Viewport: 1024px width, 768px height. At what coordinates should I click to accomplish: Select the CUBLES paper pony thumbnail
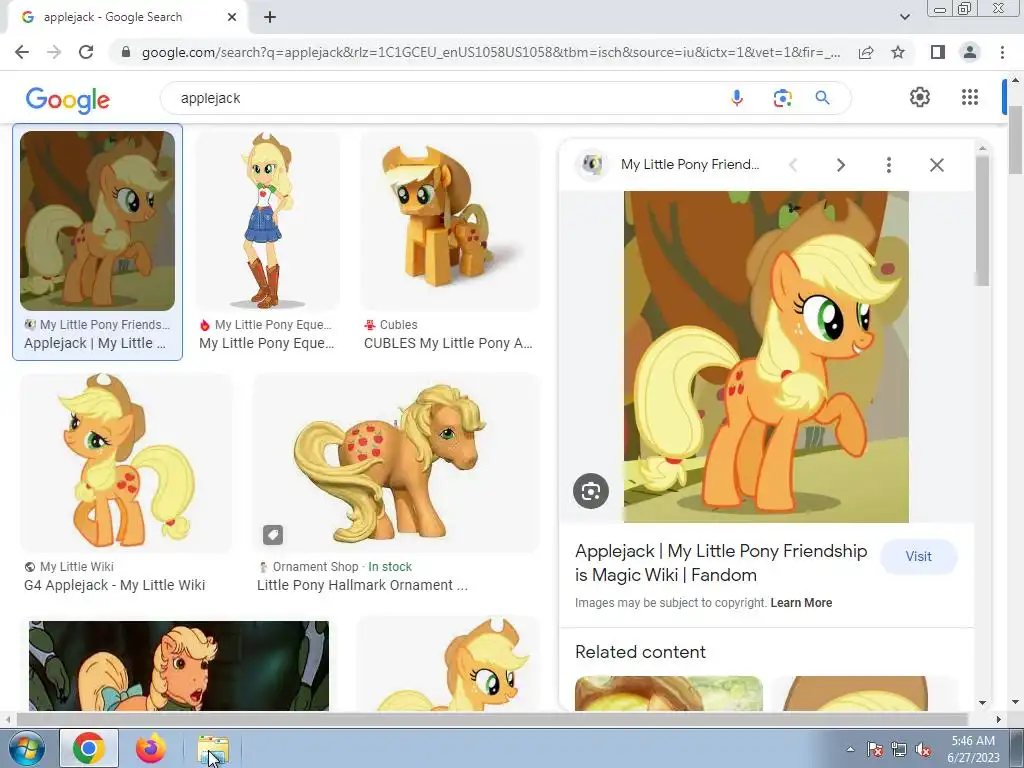(x=450, y=220)
